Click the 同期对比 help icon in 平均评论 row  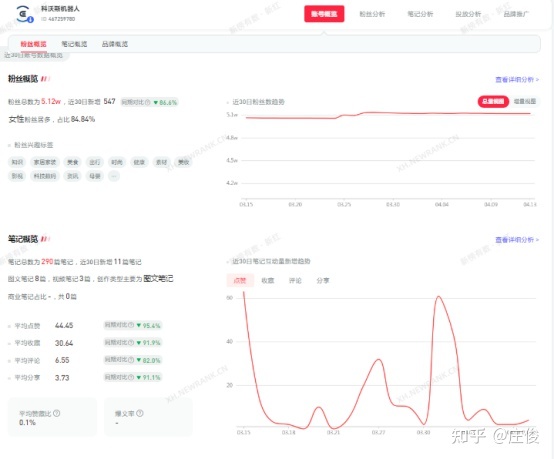pyautogui.click(x=131, y=360)
